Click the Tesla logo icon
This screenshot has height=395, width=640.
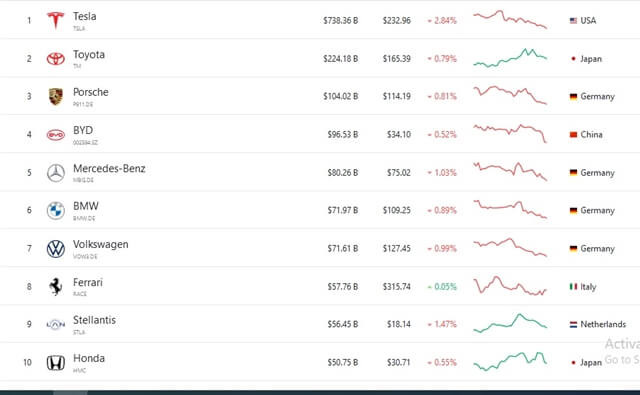56,20
